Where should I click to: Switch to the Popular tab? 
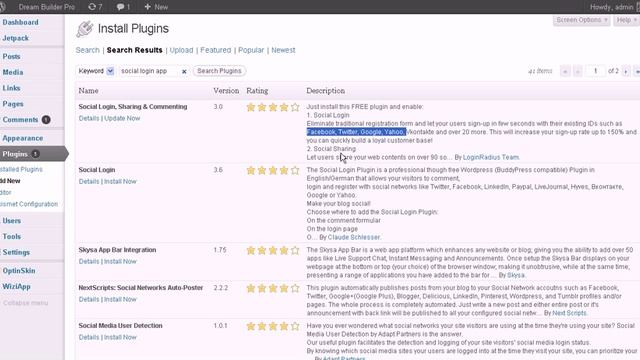[x=251, y=50]
